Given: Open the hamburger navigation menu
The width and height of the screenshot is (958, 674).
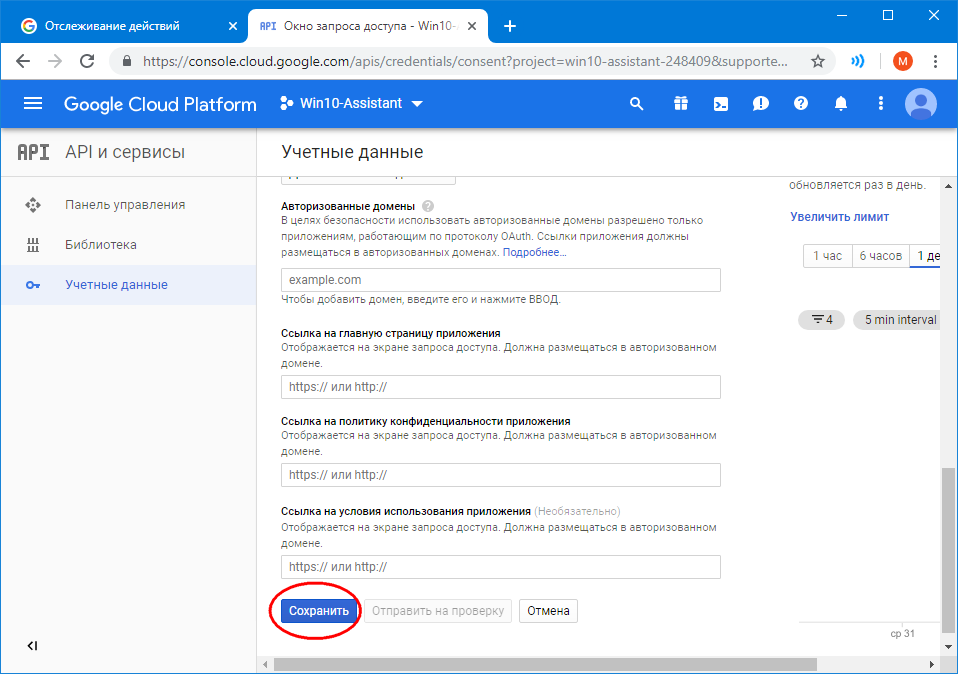Looking at the screenshot, I should 33,104.
